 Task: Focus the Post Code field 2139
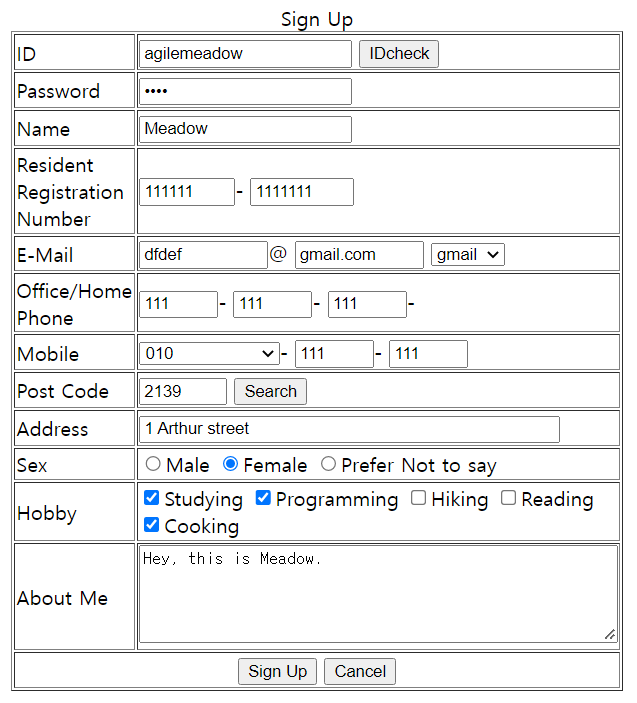coord(183,391)
